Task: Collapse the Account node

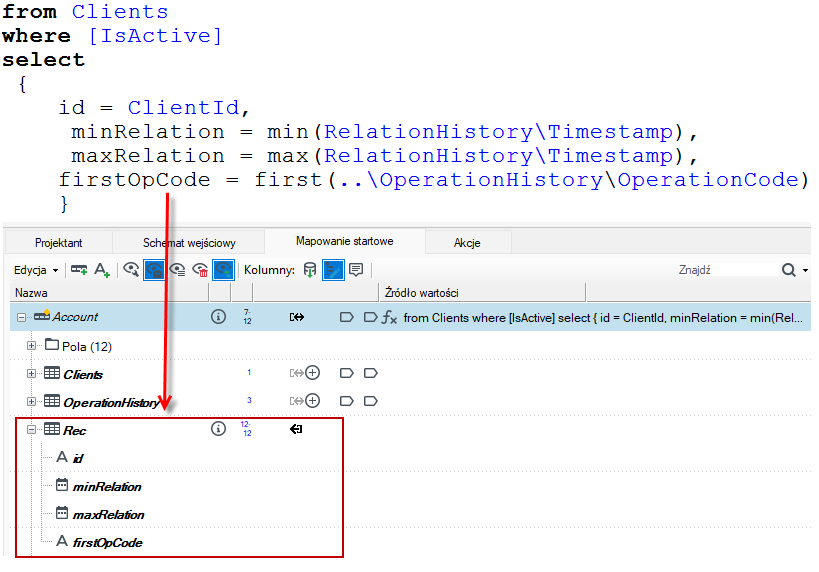Action: pyautogui.click(x=21, y=318)
